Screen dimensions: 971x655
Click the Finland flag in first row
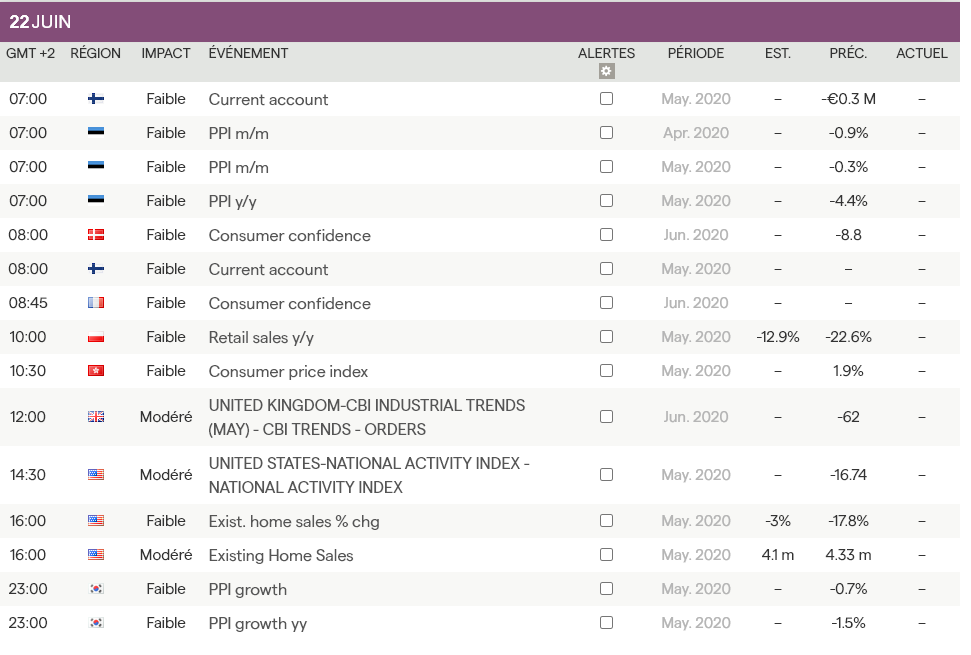click(96, 99)
